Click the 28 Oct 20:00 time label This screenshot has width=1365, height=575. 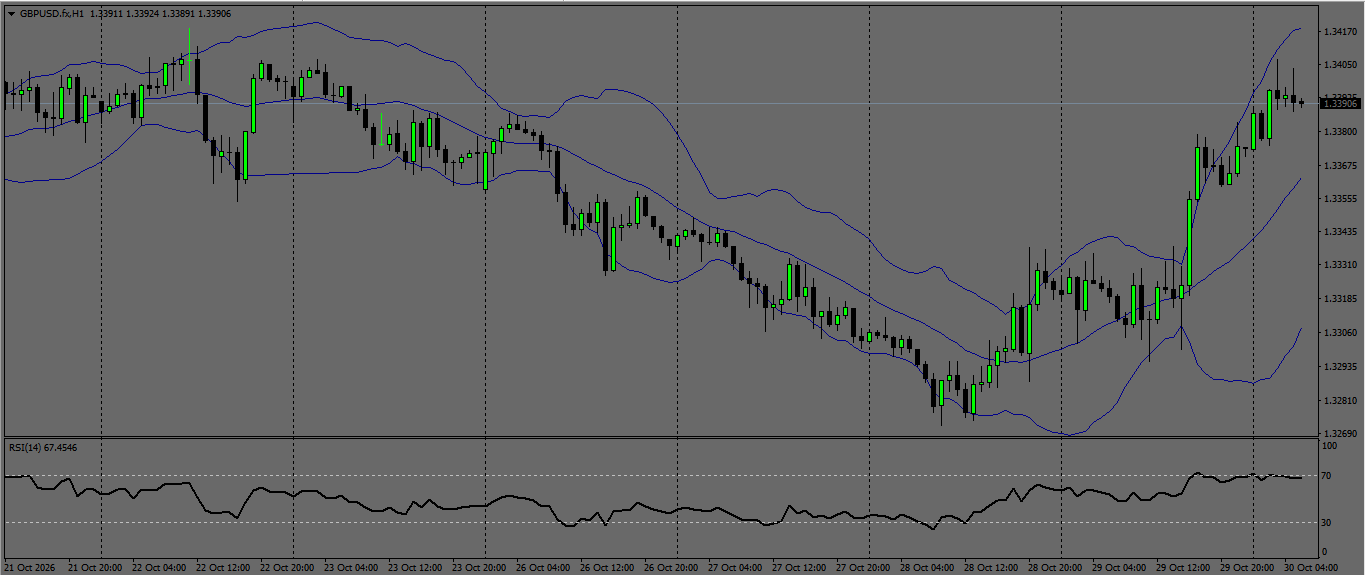click(1054, 567)
